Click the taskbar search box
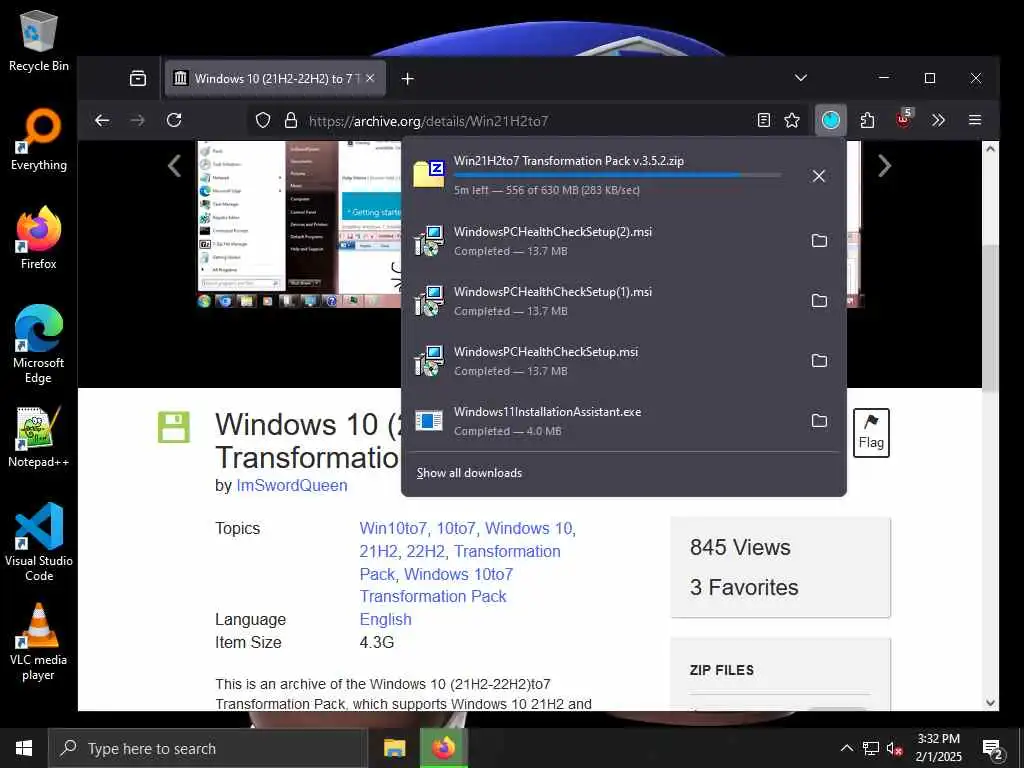Viewport: 1024px width, 768px height. click(208, 748)
